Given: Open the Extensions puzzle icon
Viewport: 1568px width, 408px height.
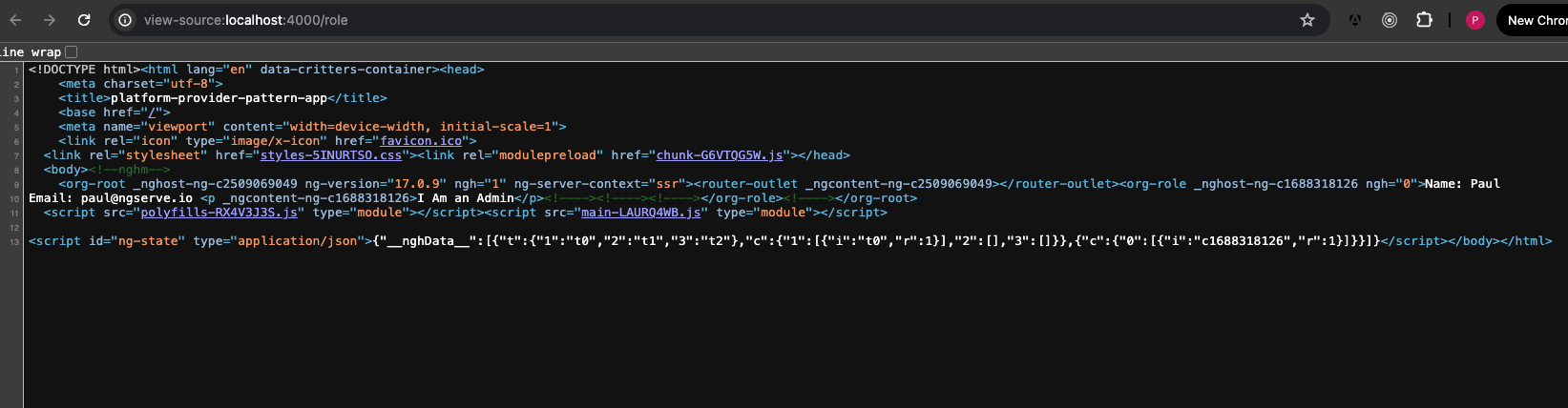Looking at the screenshot, I should [x=1424, y=20].
